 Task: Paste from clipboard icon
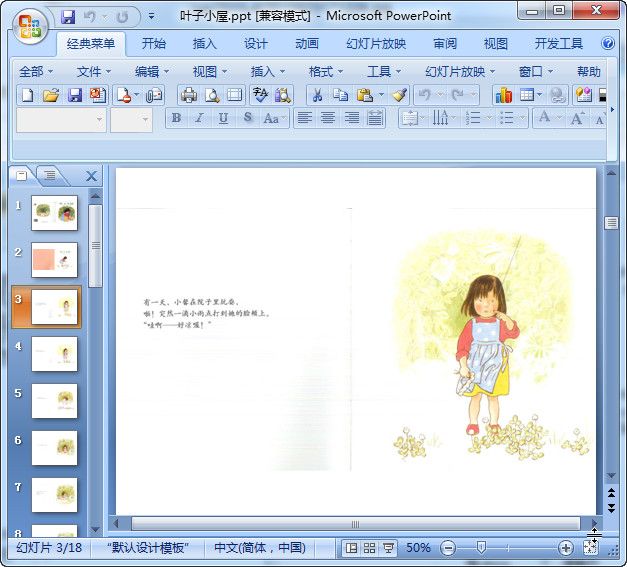pyautogui.click(x=364, y=95)
